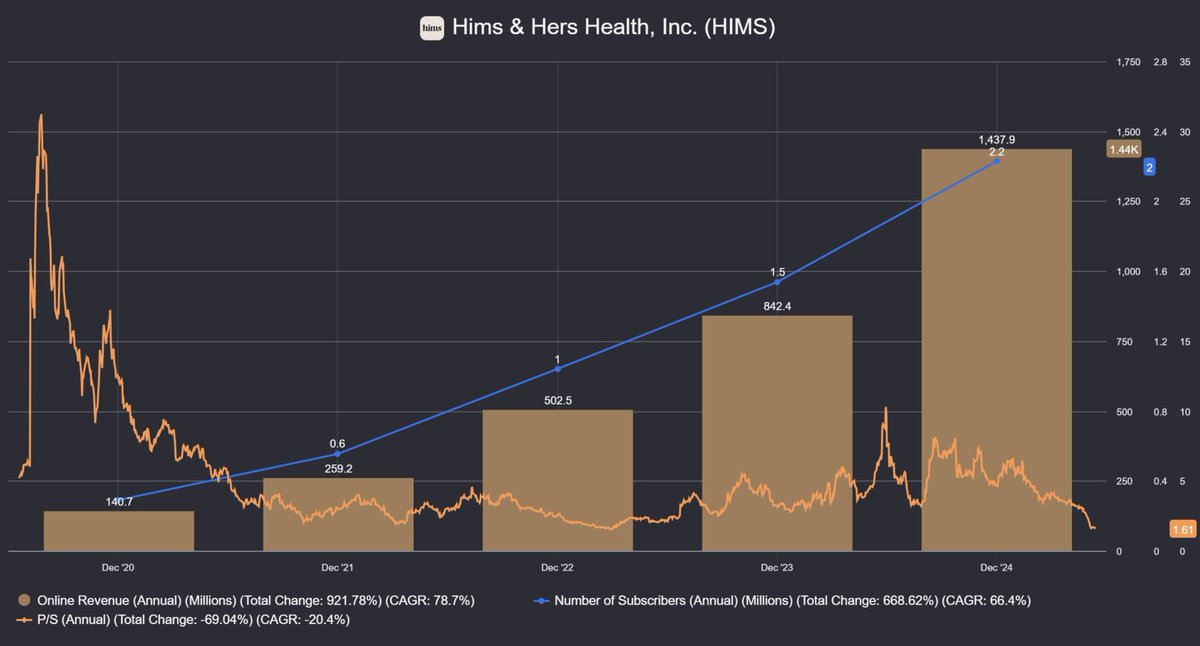
Task: Select the Dec '20 revenue bar
Action: pos(119,531)
